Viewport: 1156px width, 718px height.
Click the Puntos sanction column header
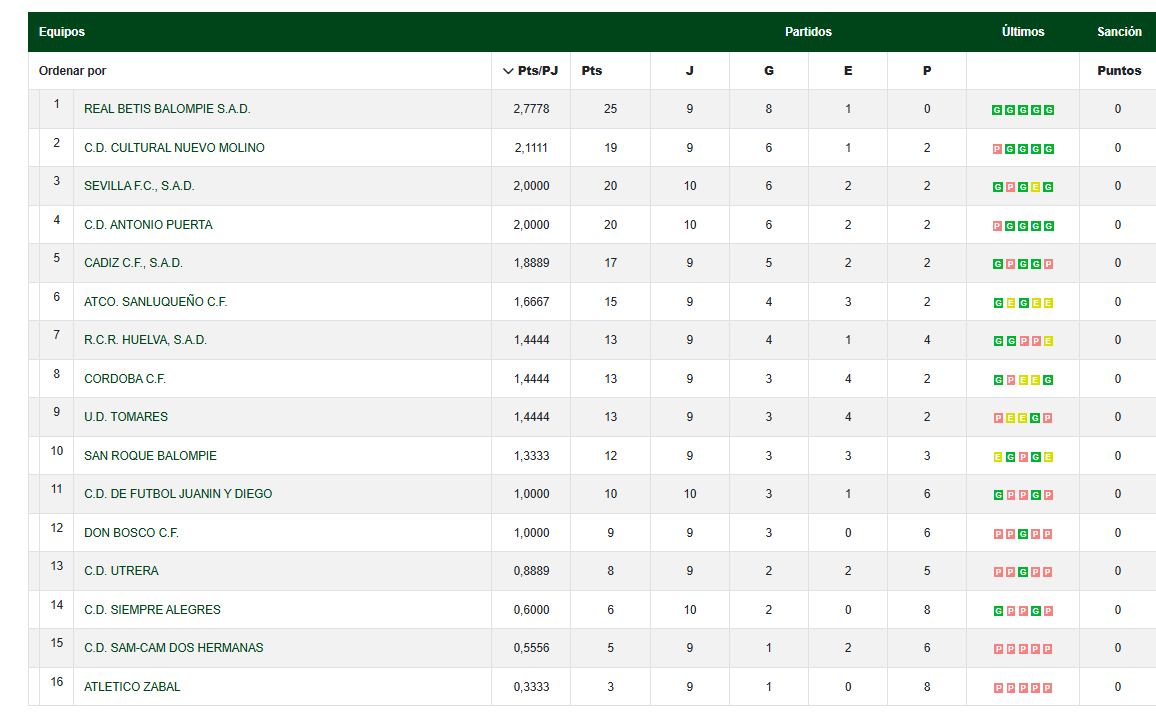pyautogui.click(x=1118, y=71)
